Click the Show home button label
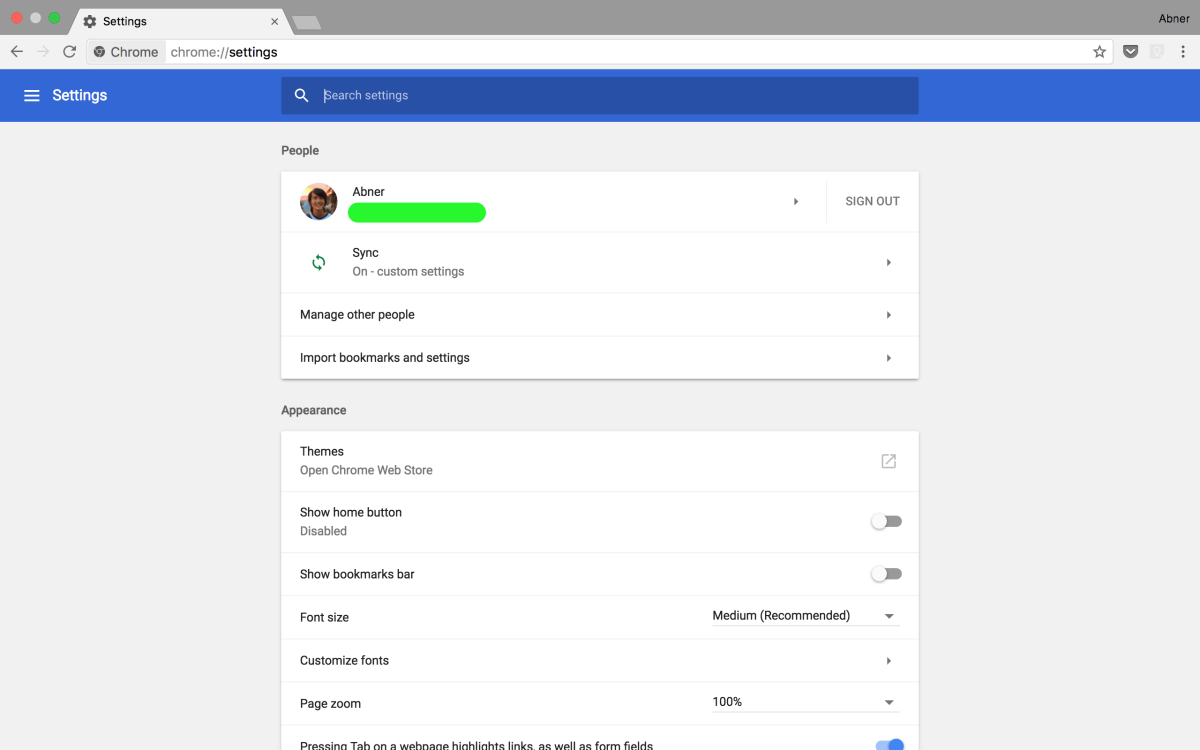 [x=351, y=512]
